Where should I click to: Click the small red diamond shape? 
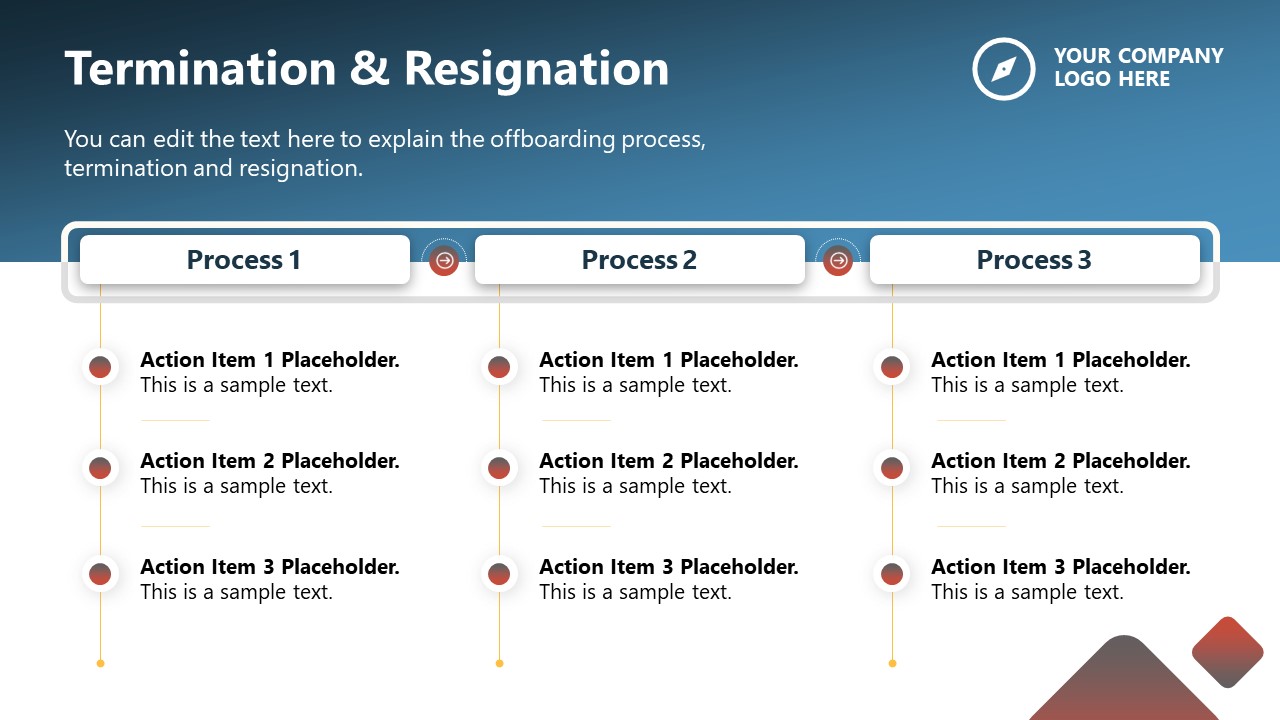click(x=1228, y=652)
